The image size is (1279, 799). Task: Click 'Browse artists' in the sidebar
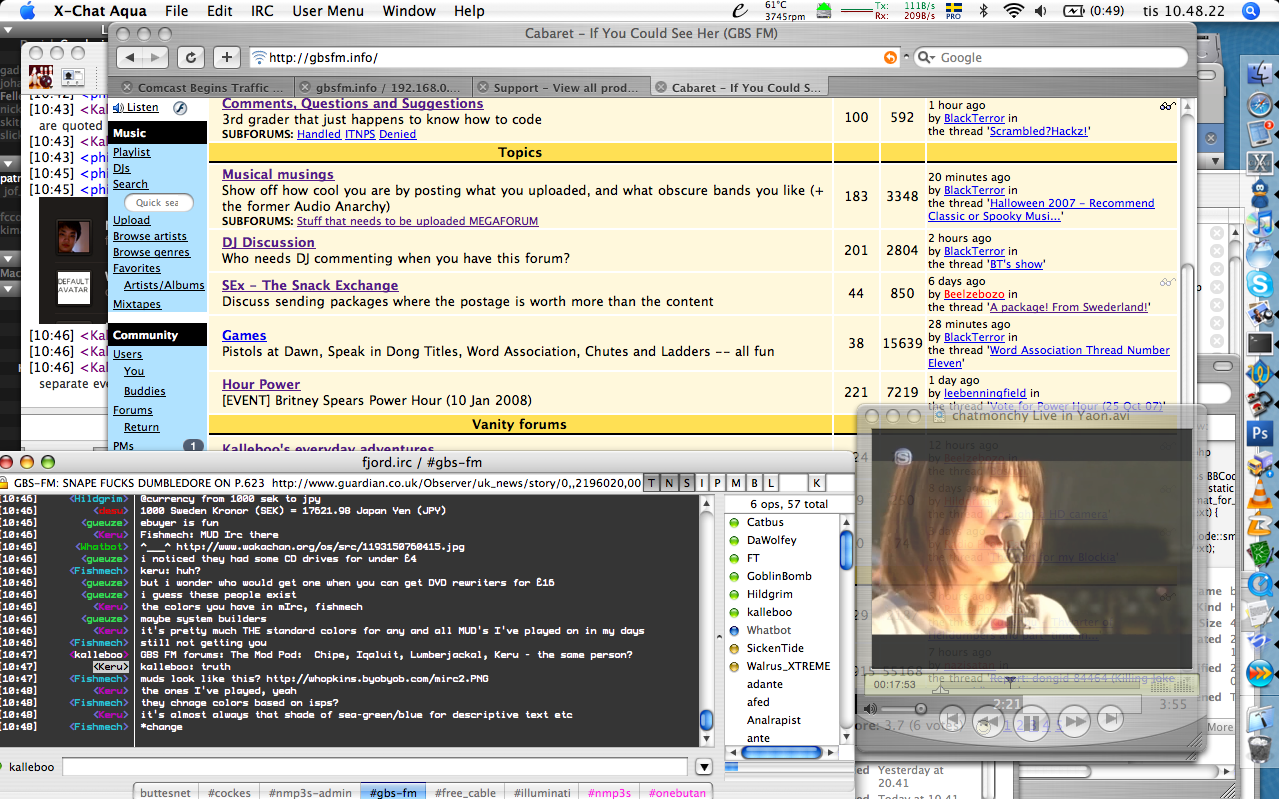pos(150,236)
